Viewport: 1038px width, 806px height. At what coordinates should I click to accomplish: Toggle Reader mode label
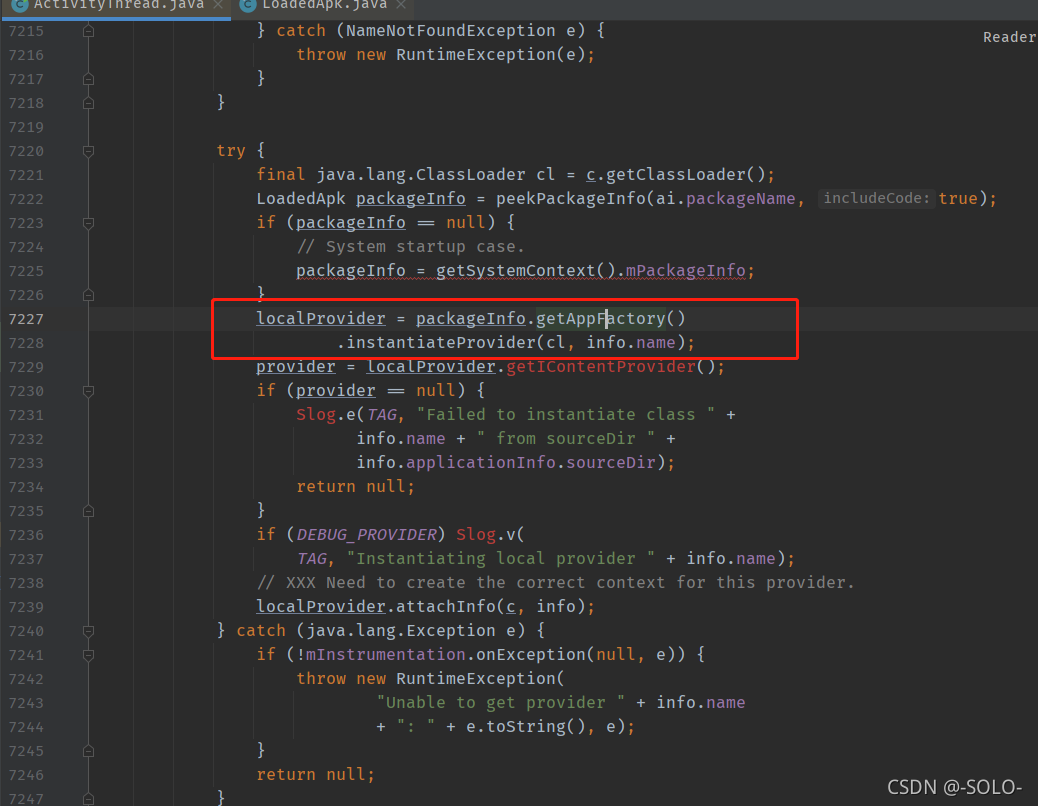[x=1009, y=37]
